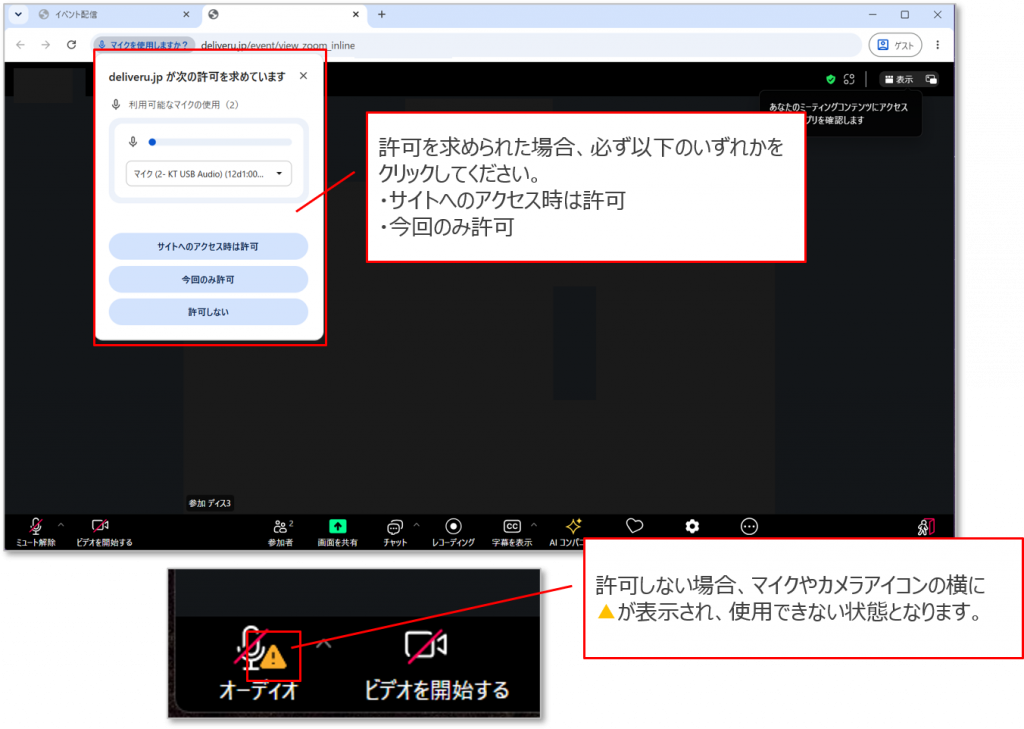Go forward in browser history
The height and width of the screenshot is (729, 1024).
click(x=46, y=45)
